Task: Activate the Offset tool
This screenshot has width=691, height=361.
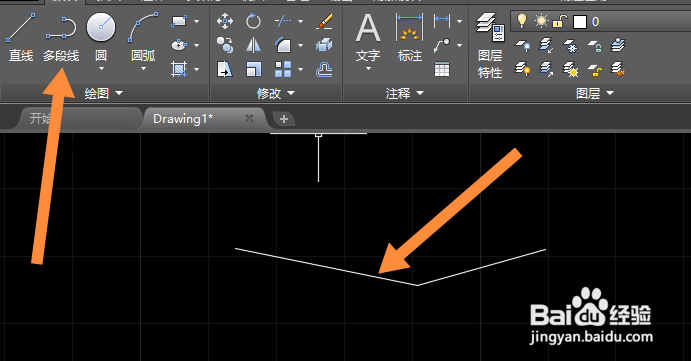Action: 324,69
